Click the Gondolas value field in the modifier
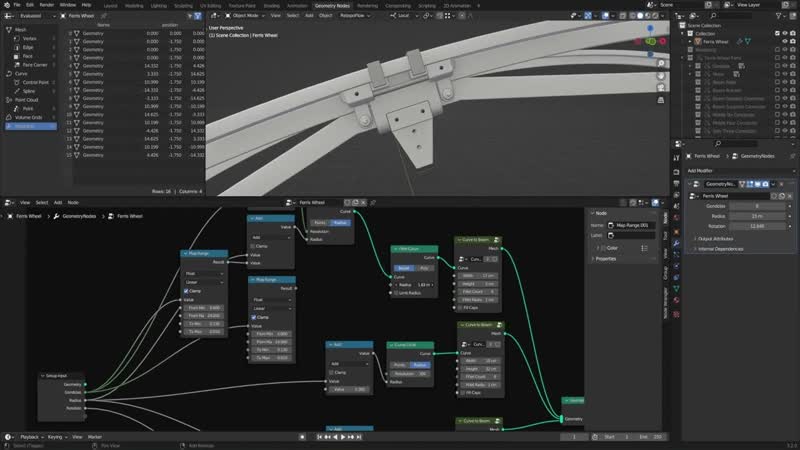Screen dimensions: 800x450 click(757, 206)
